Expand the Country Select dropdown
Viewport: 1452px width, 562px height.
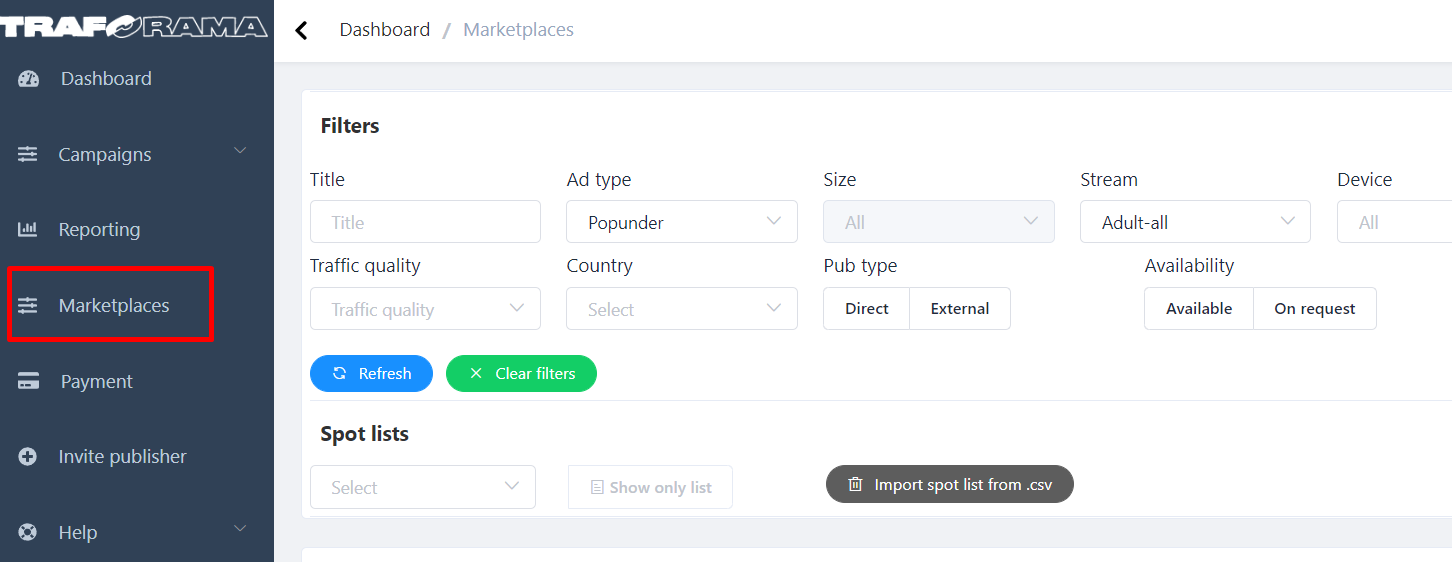pos(681,309)
